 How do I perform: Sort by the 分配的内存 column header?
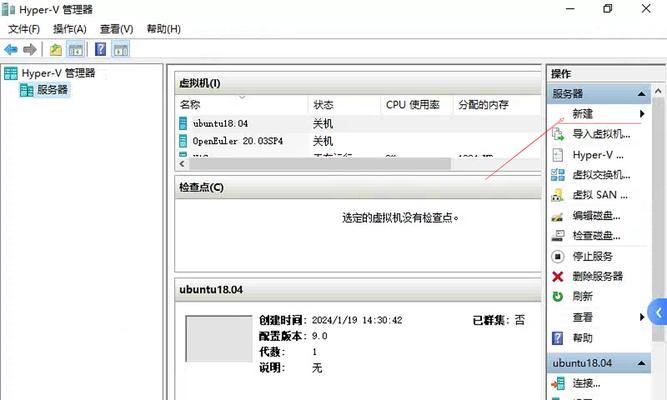click(x=496, y=105)
